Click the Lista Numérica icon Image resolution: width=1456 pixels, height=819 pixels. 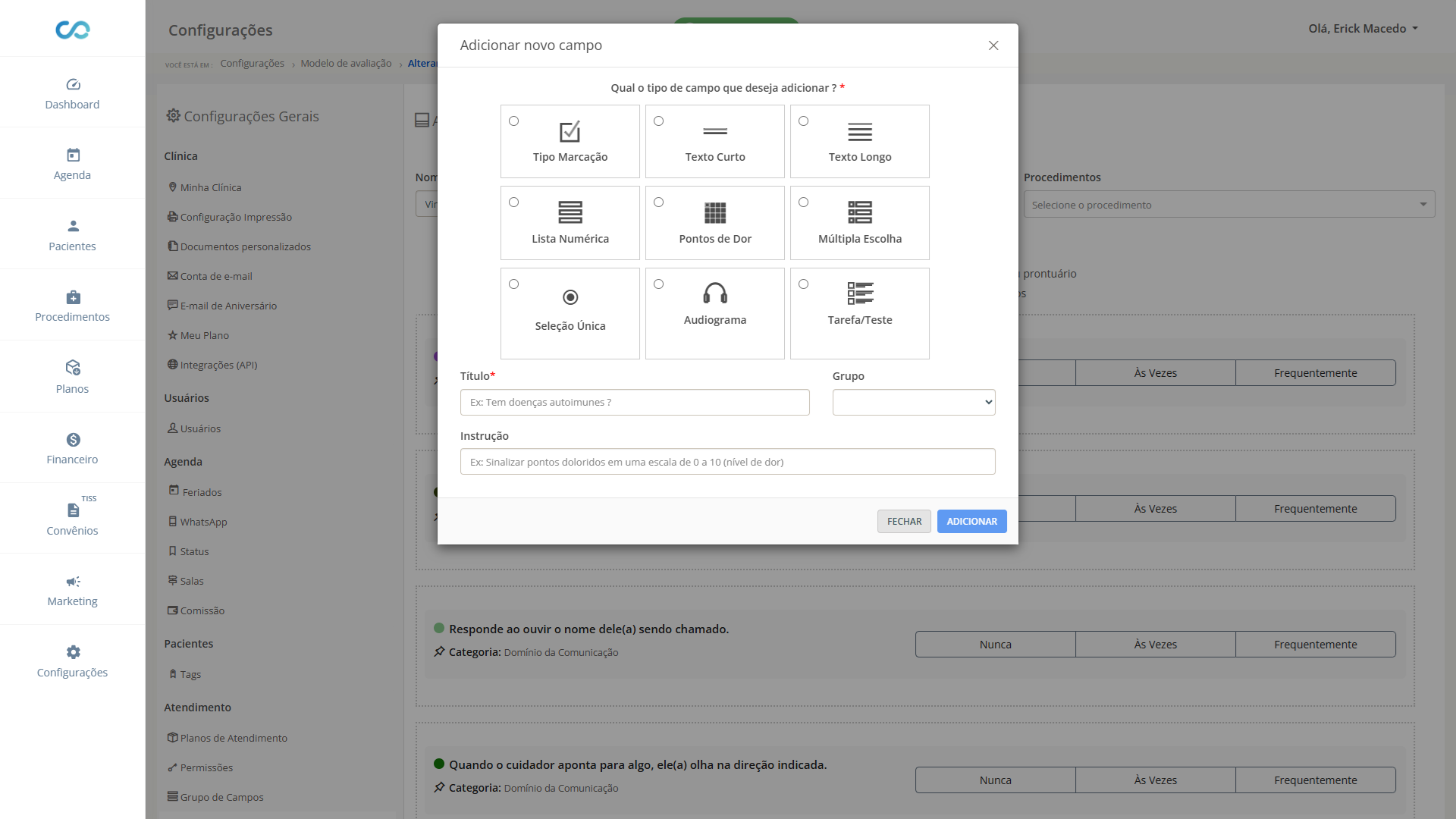pos(570,213)
